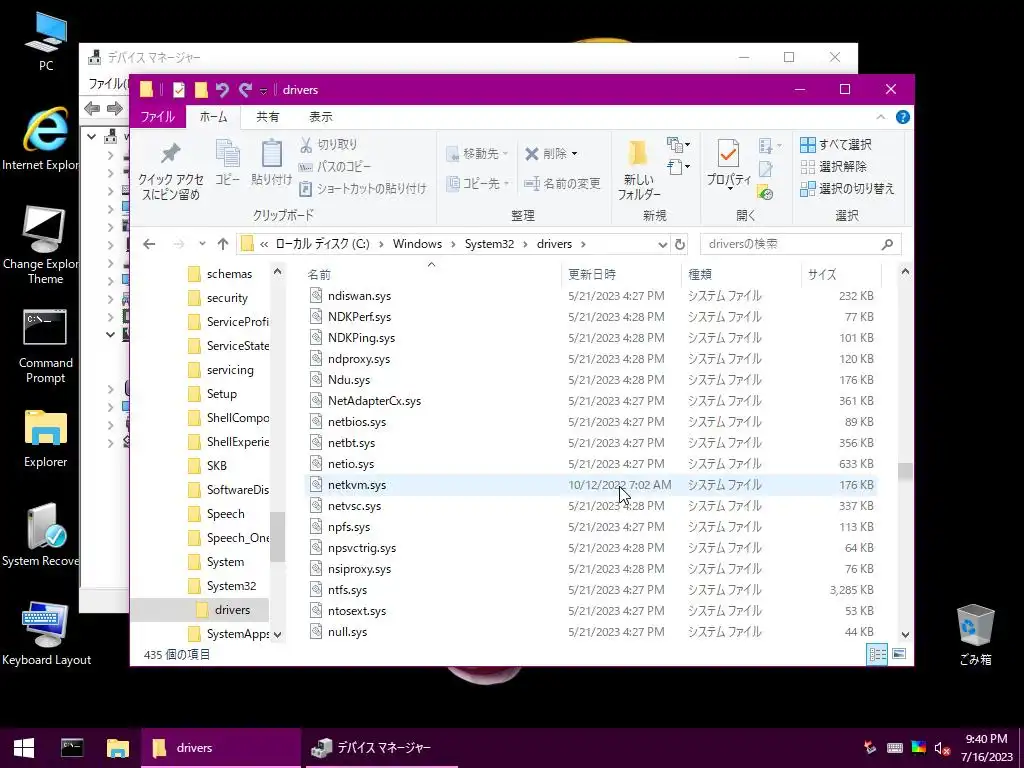Click the Paste clipboard icon
Viewport: 1024px width, 768px height.
272,163
